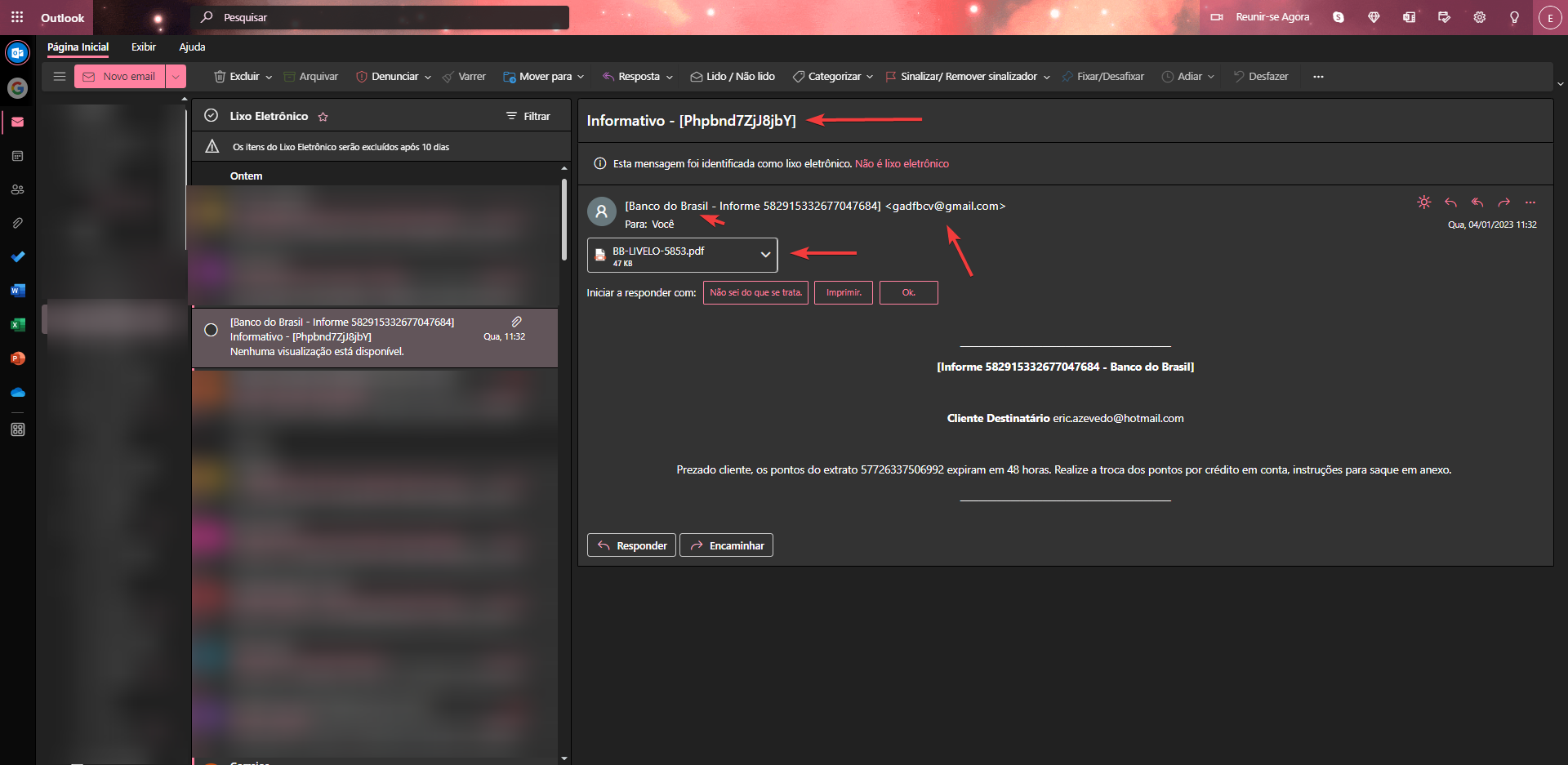
Task: Click the Ontem date group header
Action: click(x=246, y=176)
